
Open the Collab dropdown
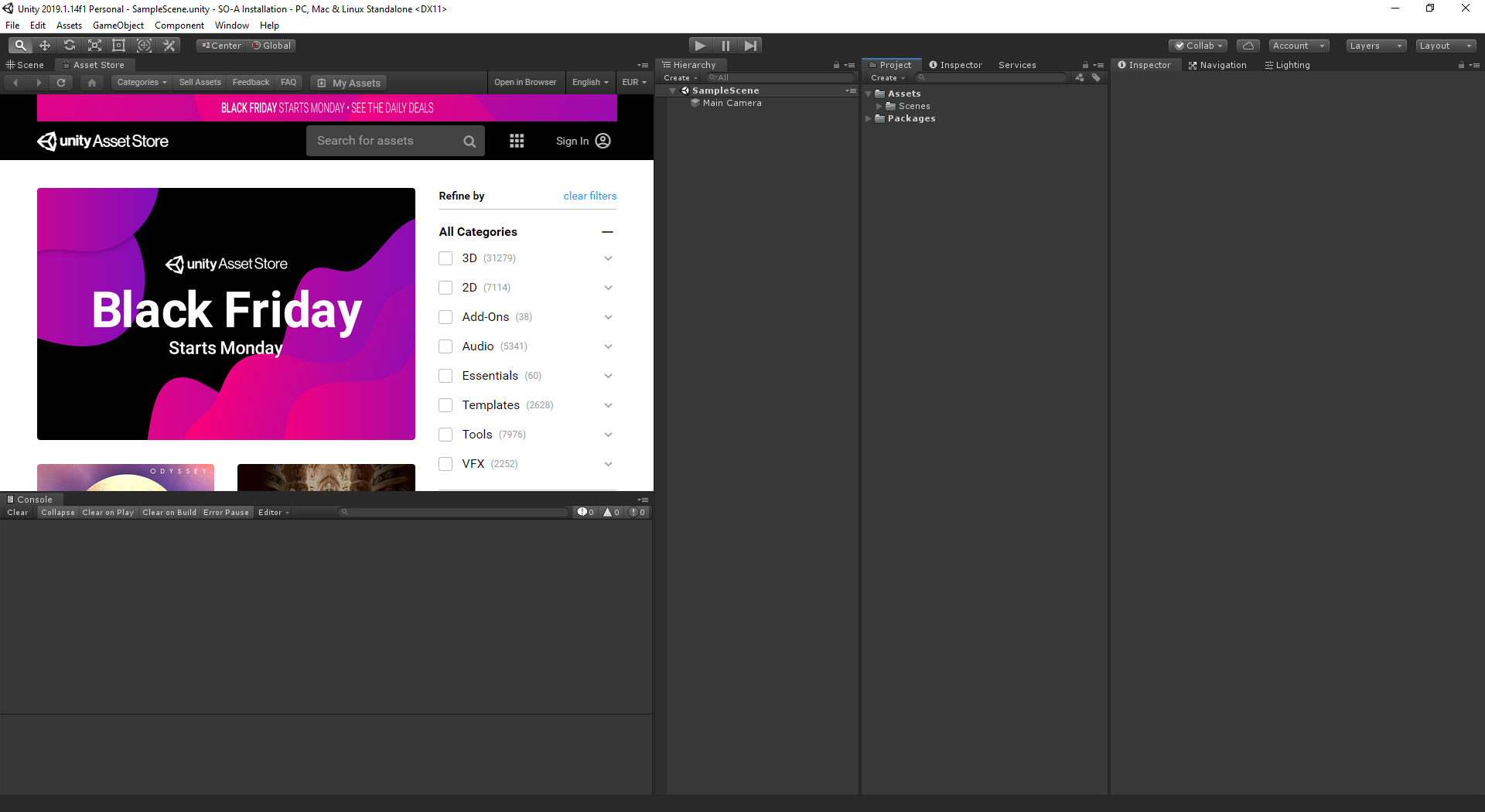tap(1198, 46)
